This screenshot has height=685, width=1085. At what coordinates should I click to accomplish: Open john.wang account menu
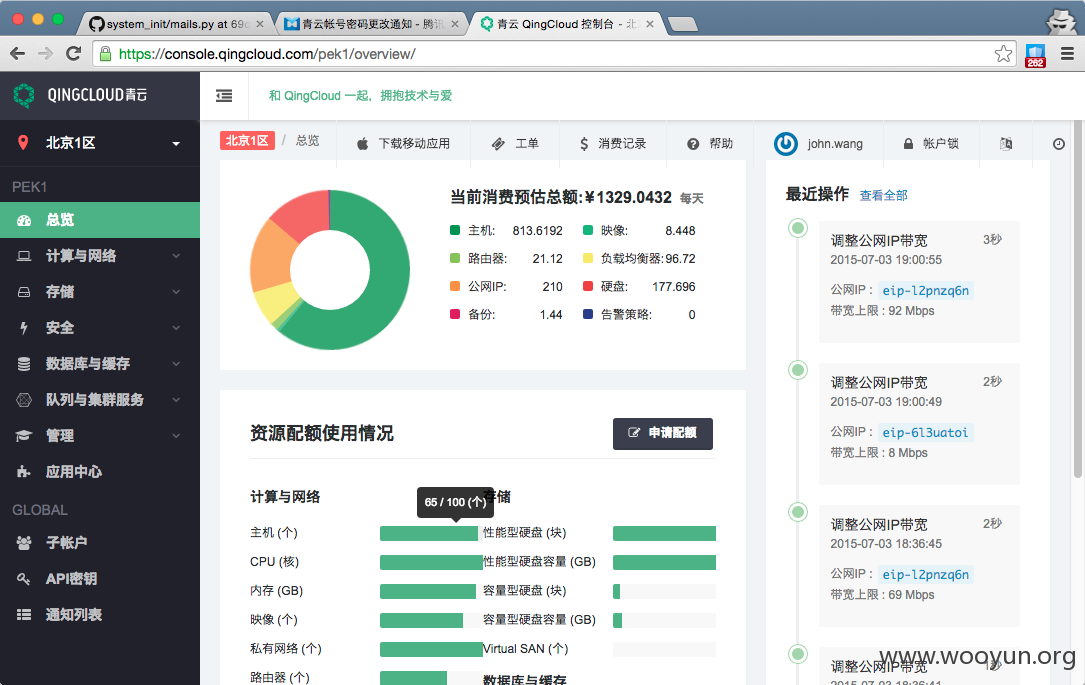(818, 143)
